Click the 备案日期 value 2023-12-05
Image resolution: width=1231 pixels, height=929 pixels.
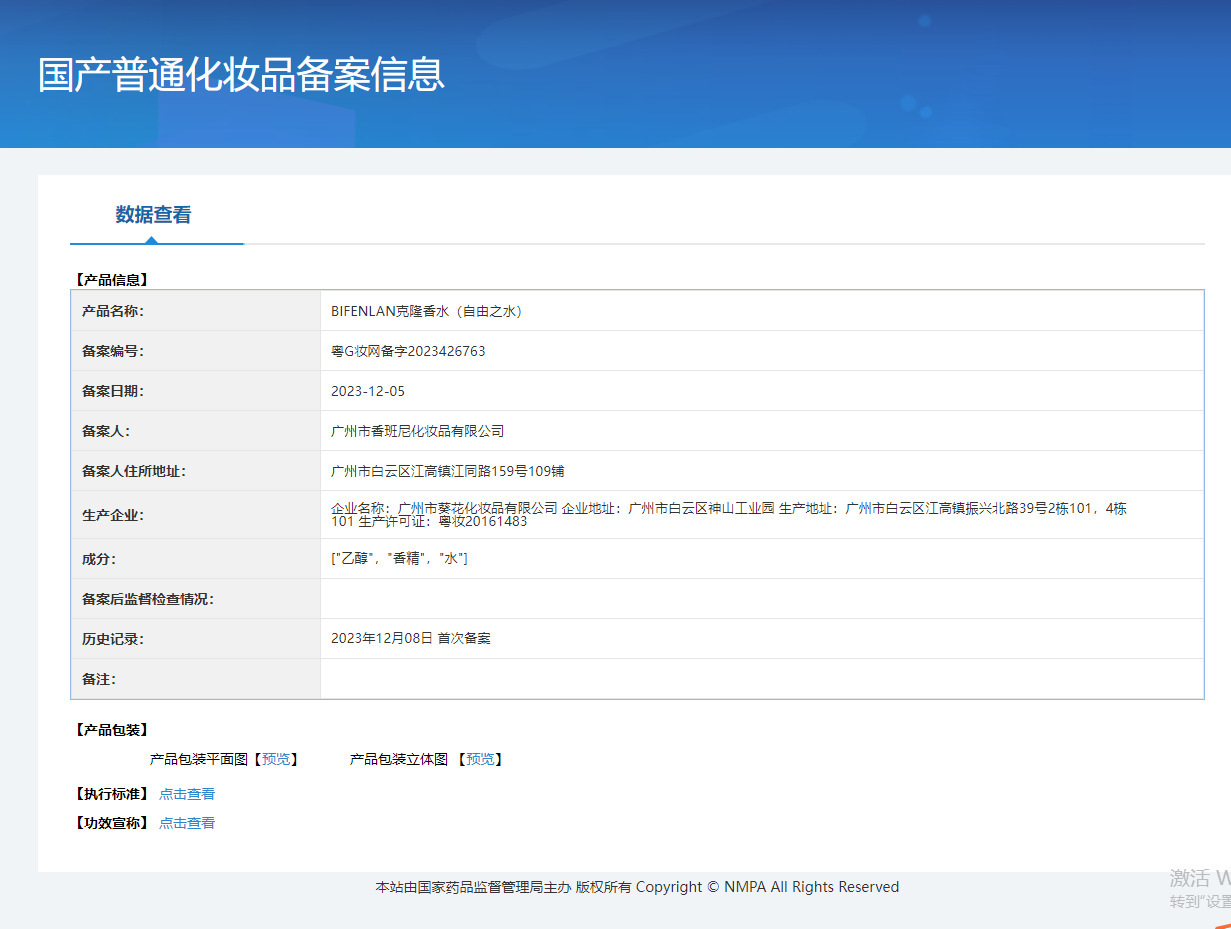[x=368, y=391]
